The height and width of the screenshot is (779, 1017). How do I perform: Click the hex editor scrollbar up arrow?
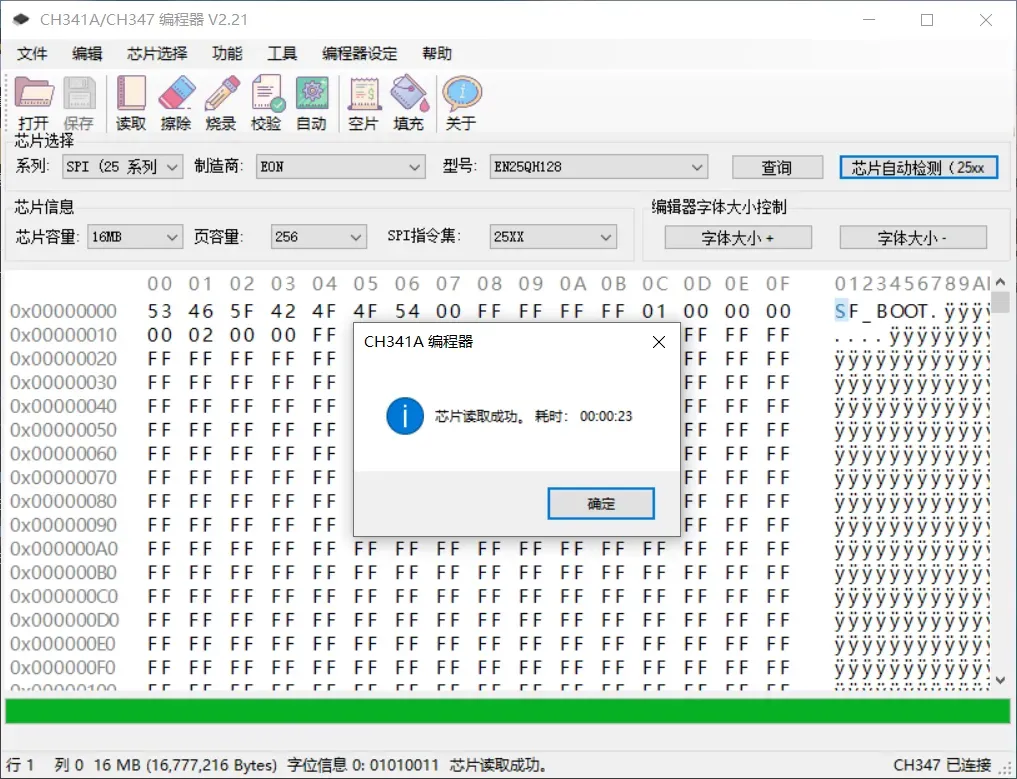(1000, 282)
